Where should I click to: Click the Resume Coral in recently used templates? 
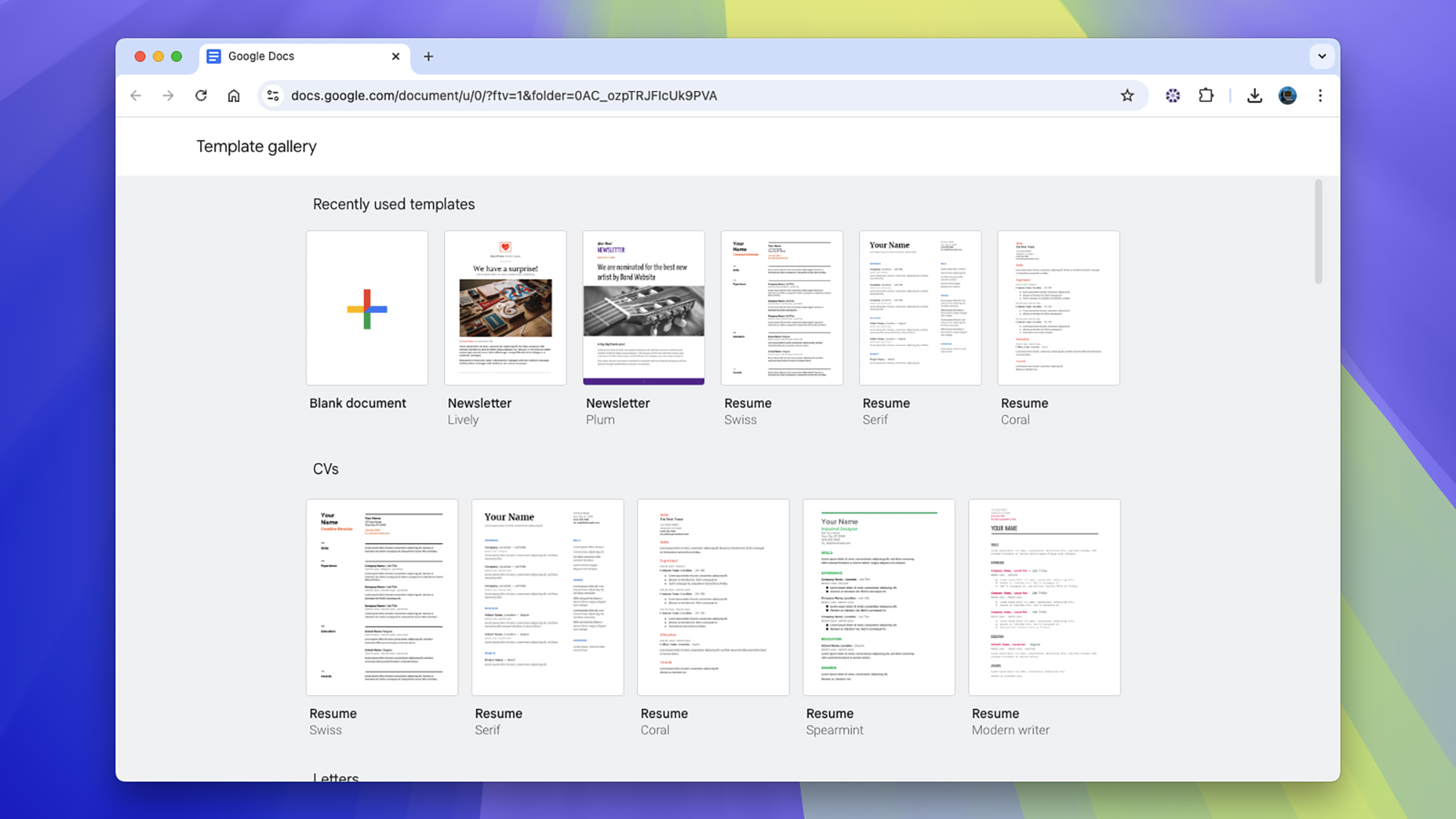pos(1058,307)
